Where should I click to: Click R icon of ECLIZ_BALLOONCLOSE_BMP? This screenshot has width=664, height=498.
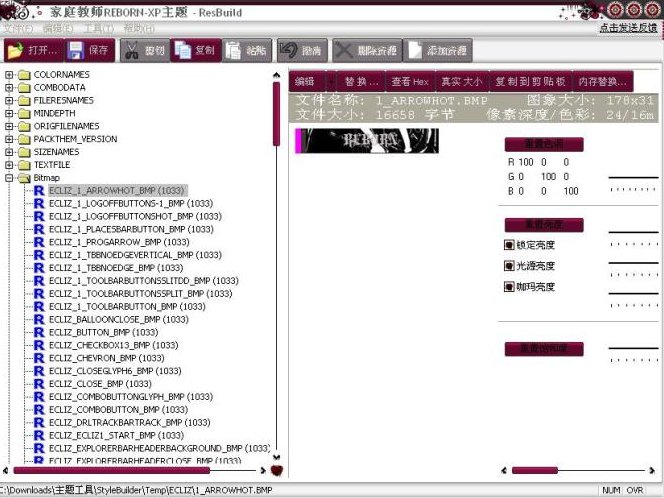click(x=39, y=320)
